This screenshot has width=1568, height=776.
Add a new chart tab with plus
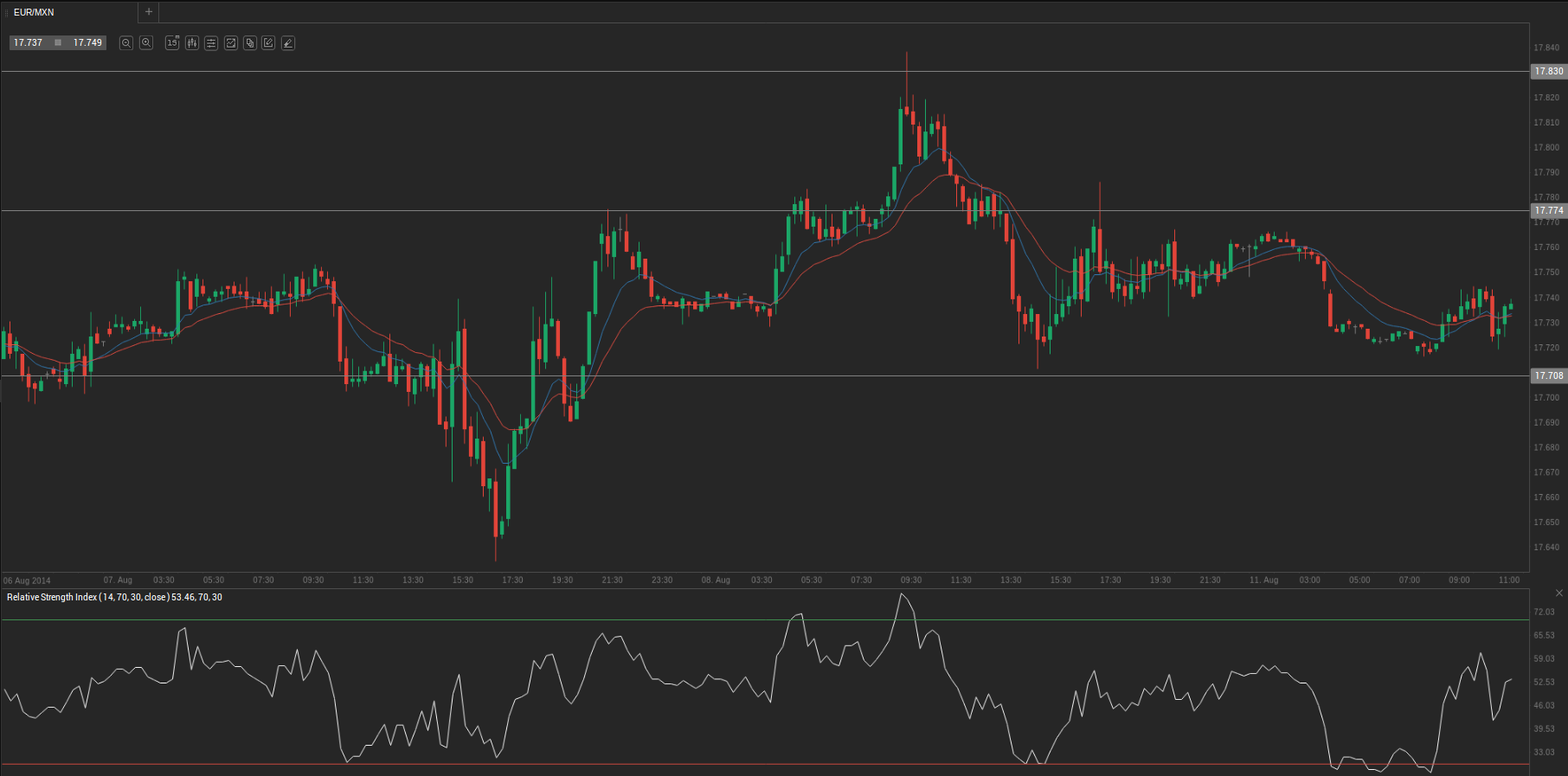pyautogui.click(x=149, y=11)
